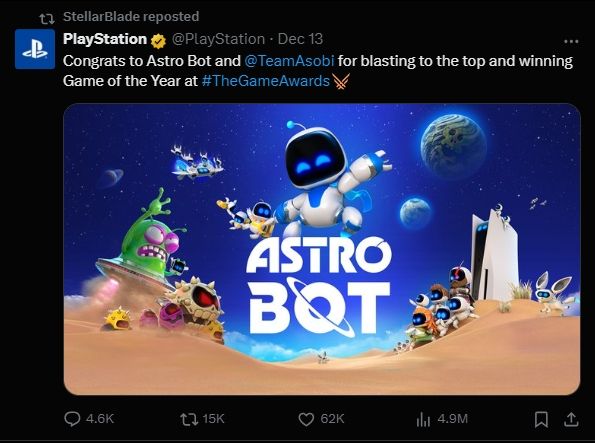The image size is (595, 443).
Task: Share the post via upload arrow icon
Action: pos(571,419)
